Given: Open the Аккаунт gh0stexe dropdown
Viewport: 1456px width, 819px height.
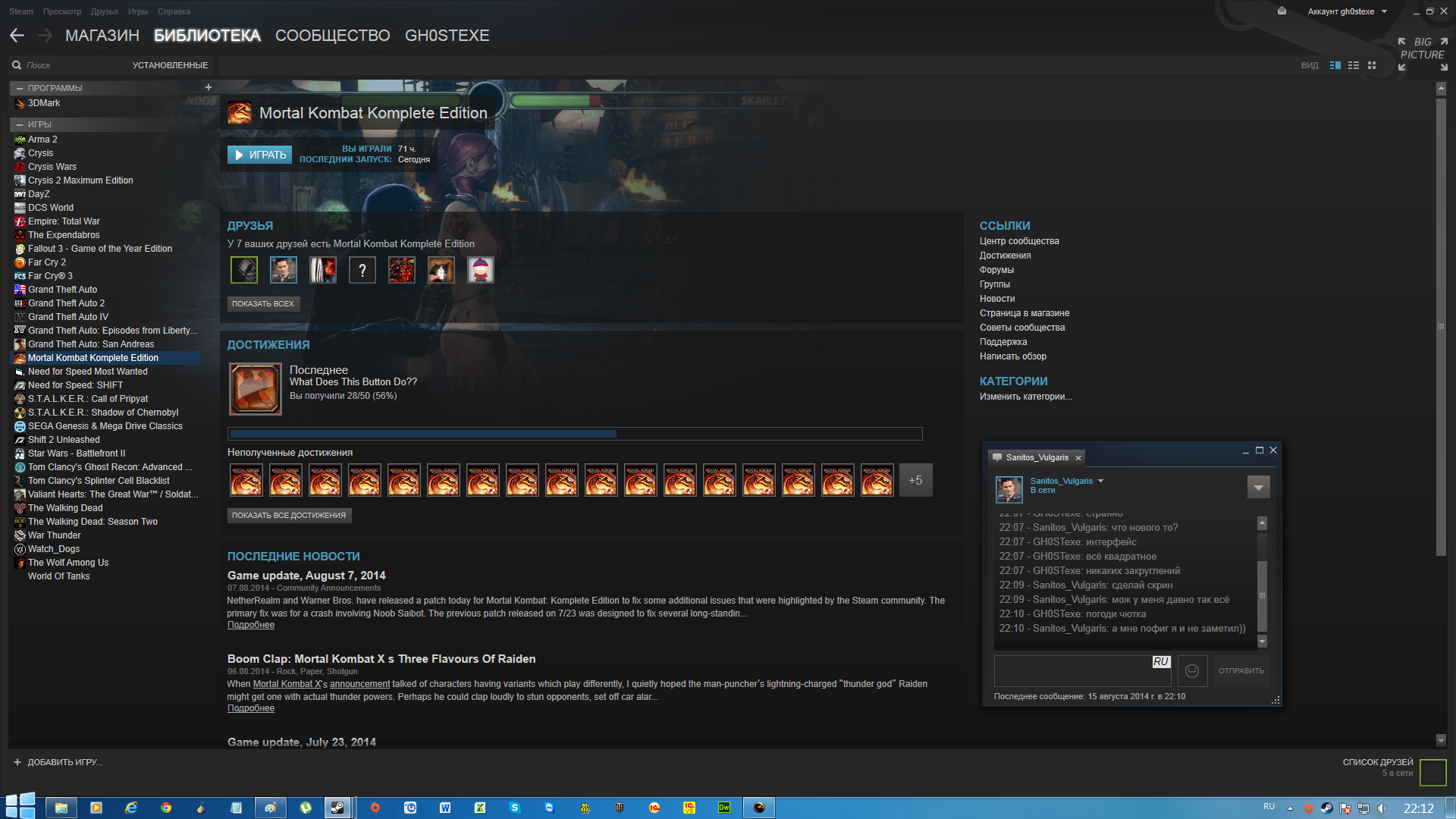Looking at the screenshot, I should [x=1347, y=11].
